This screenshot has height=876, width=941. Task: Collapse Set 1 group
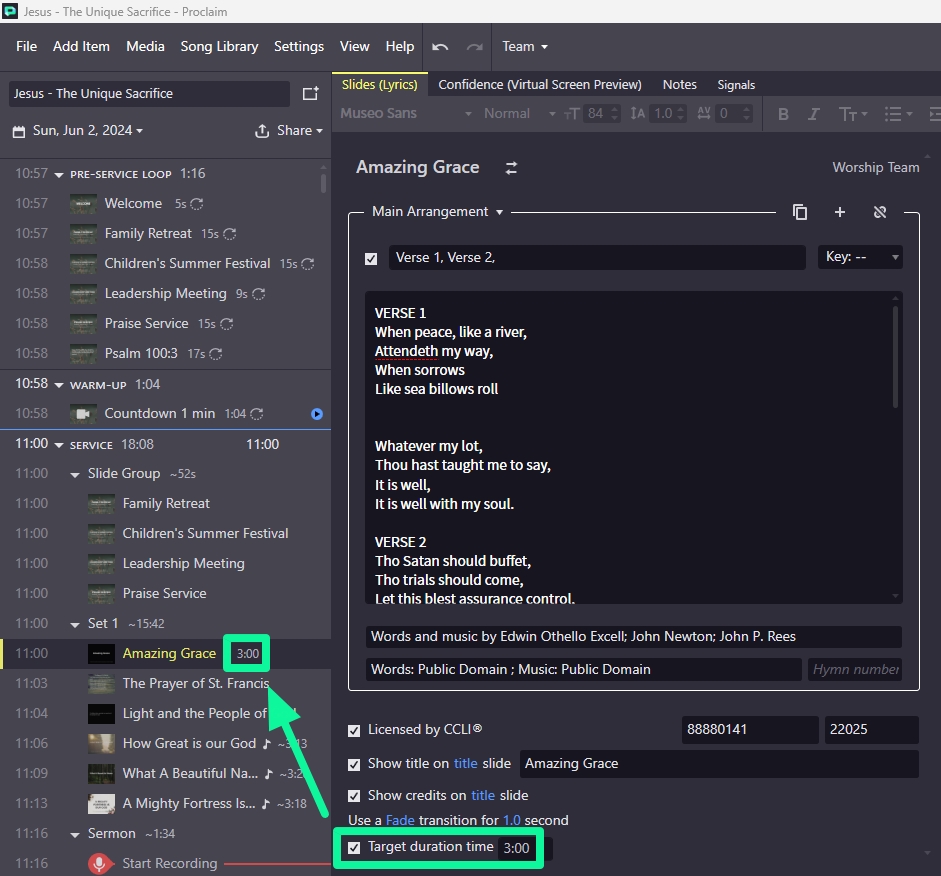[x=75, y=625]
